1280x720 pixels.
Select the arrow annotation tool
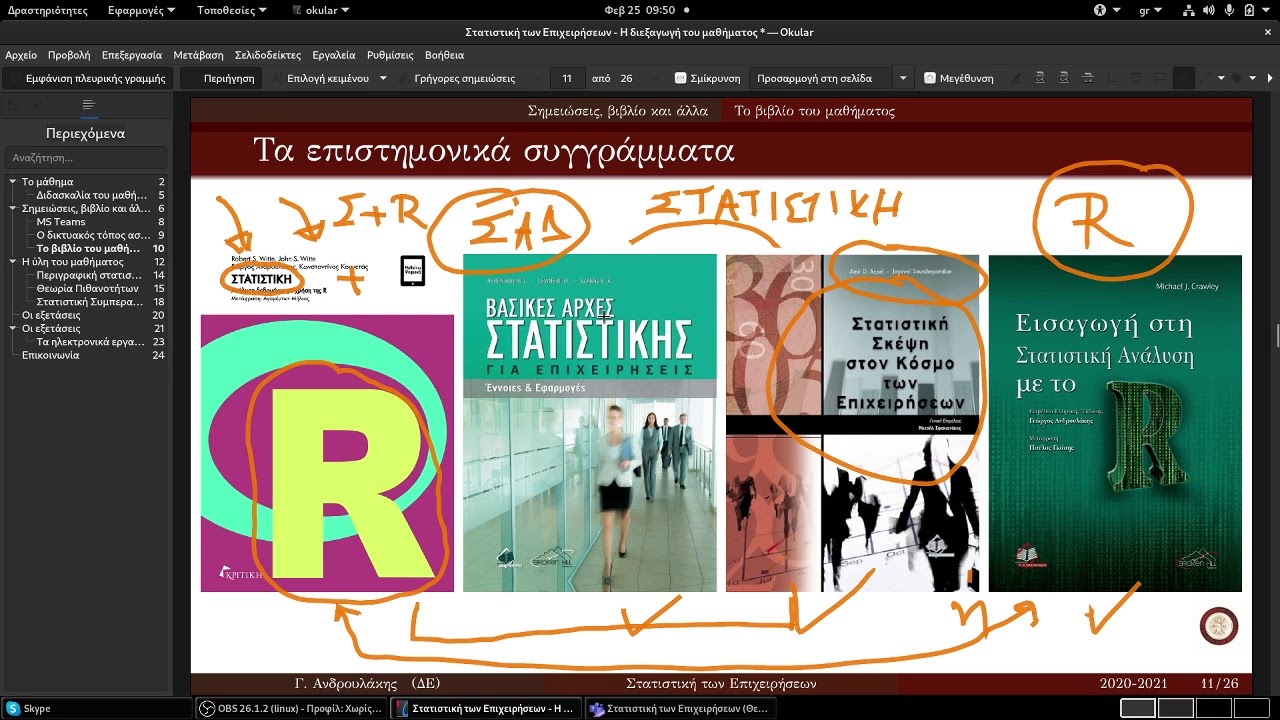[1206, 78]
